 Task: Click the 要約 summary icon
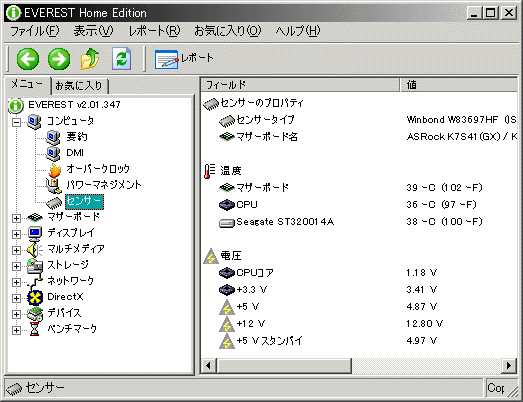[x=53, y=137]
